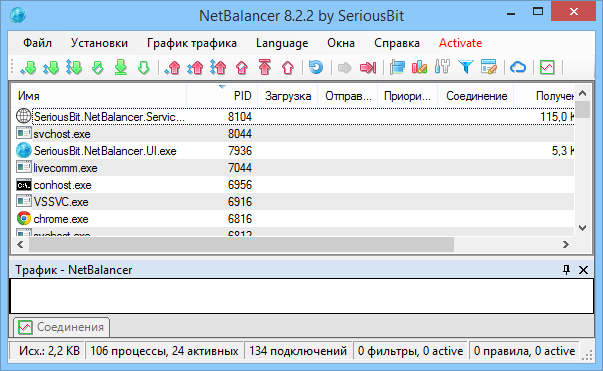
Task: Click the horizontal scrollbar right arrow
Action: click(x=566, y=244)
